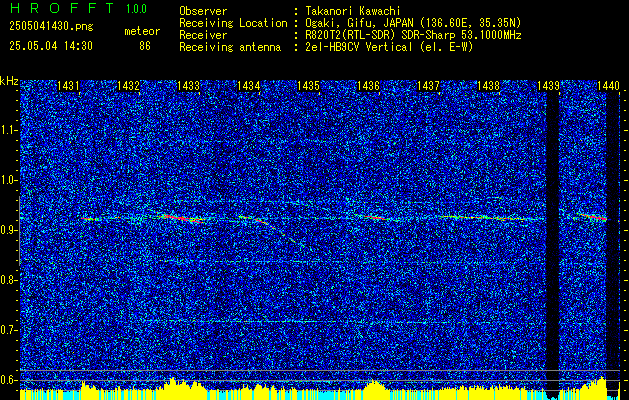Click frequency label 0.6 kHz
Viewport: 629px width, 400px height.
[x=7, y=380]
